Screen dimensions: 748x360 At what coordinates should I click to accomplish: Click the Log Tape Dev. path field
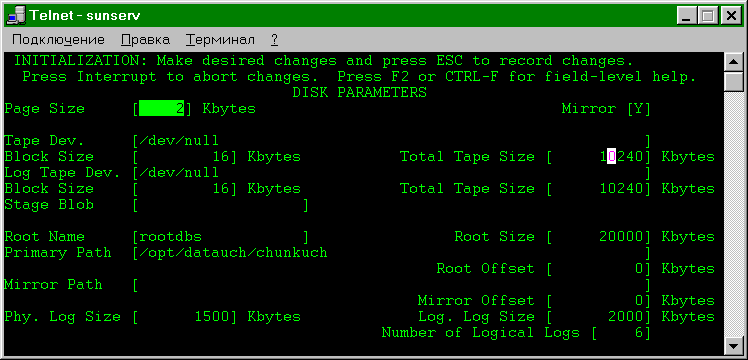pyautogui.click(x=392, y=173)
